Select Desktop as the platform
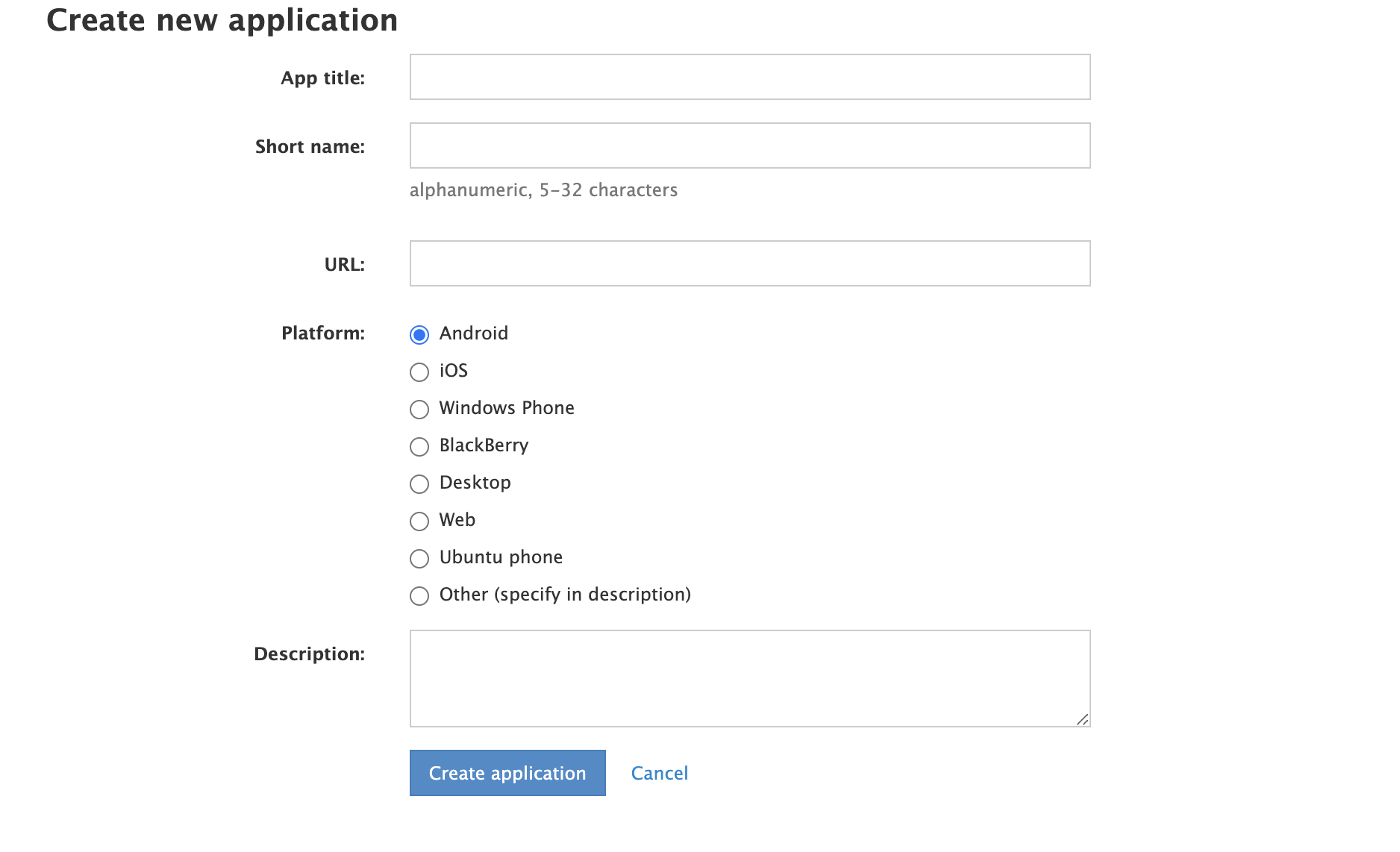 [x=419, y=483]
